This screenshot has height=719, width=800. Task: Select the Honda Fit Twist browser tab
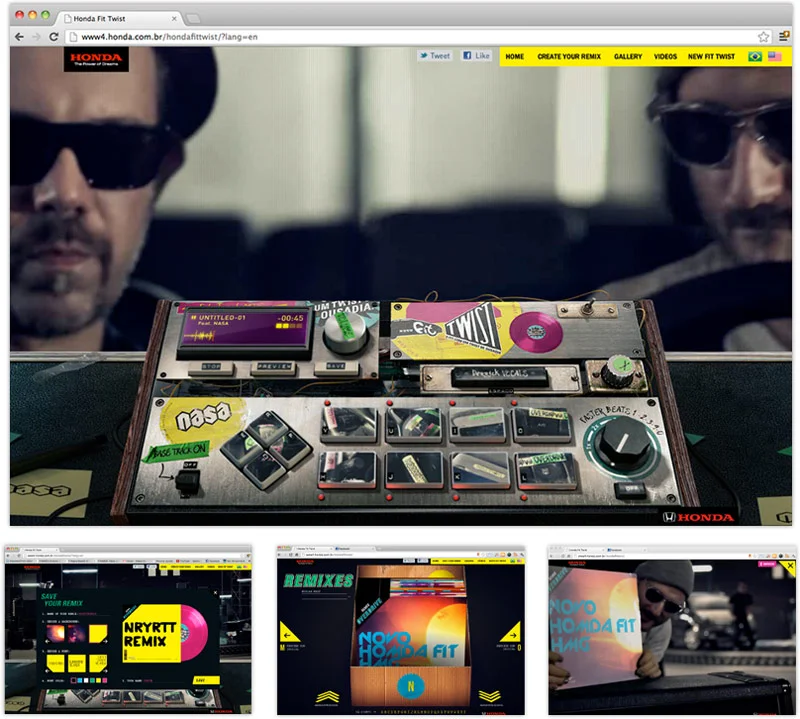[120, 18]
